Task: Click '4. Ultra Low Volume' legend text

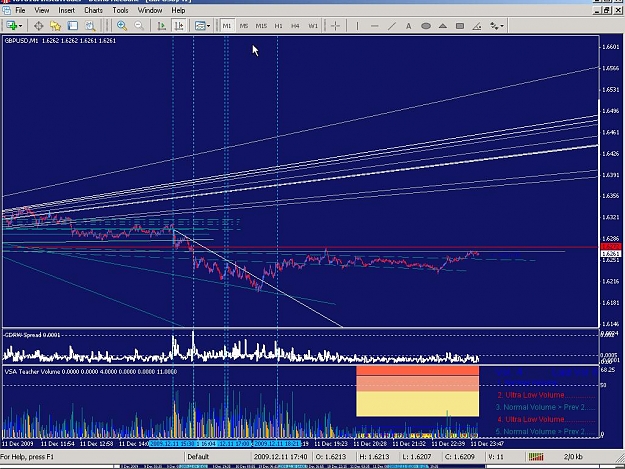Action: pos(531,419)
